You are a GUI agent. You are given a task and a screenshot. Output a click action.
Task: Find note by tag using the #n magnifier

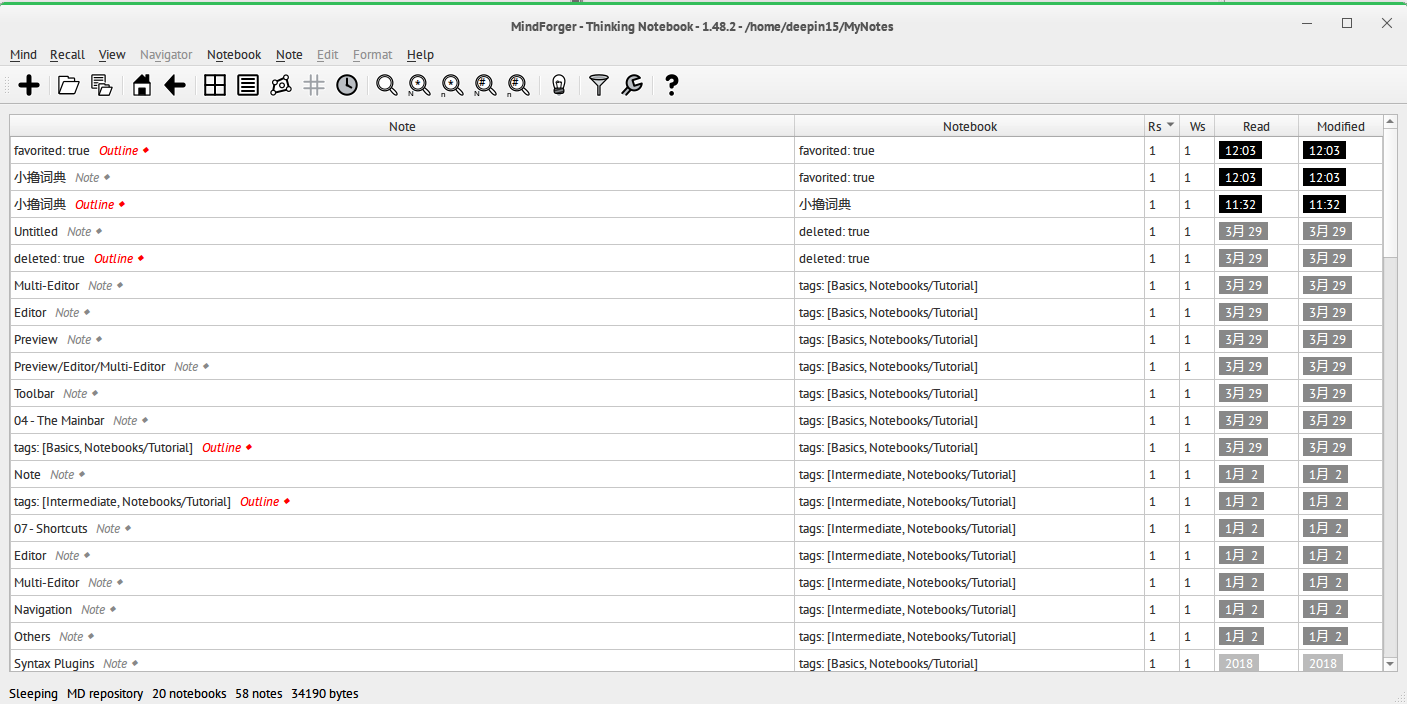pyautogui.click(x=519, y=86)
